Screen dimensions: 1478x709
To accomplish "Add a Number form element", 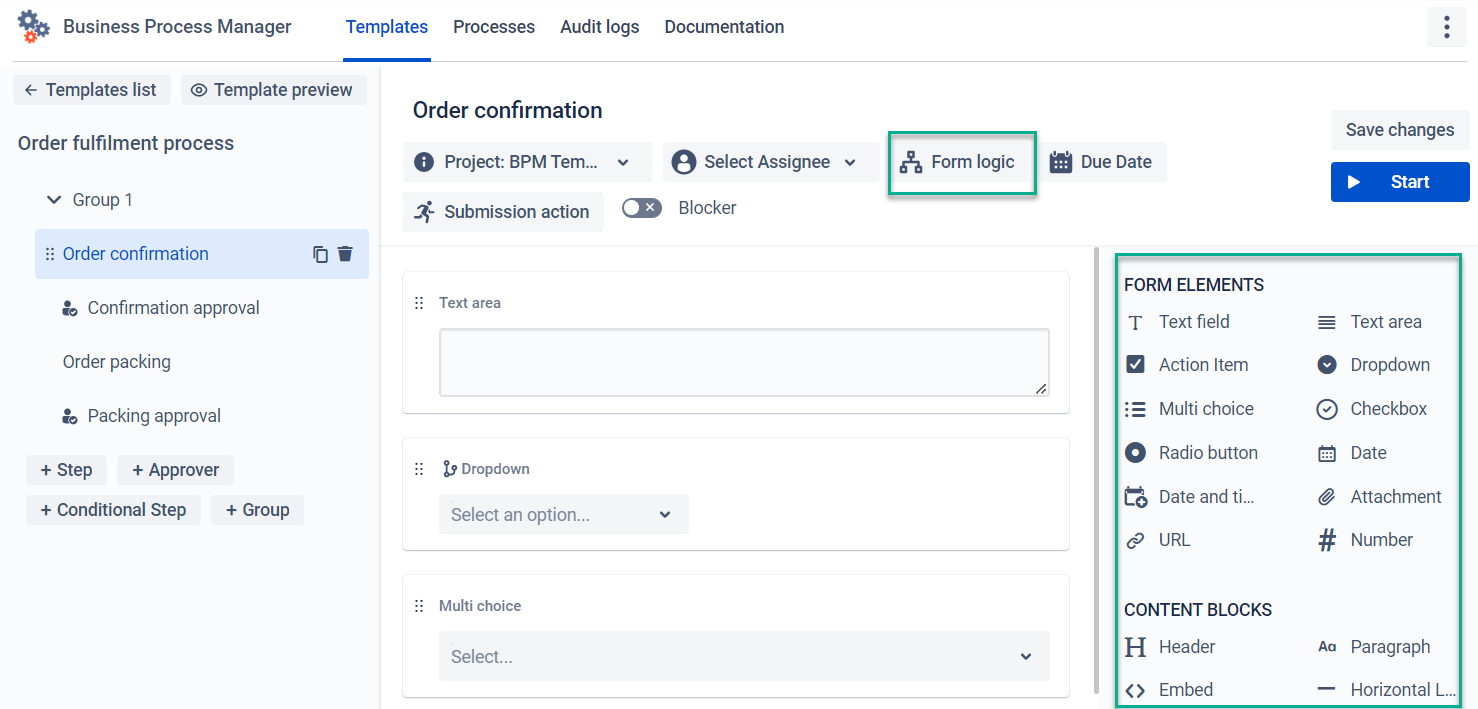I will pos(1381,539).
